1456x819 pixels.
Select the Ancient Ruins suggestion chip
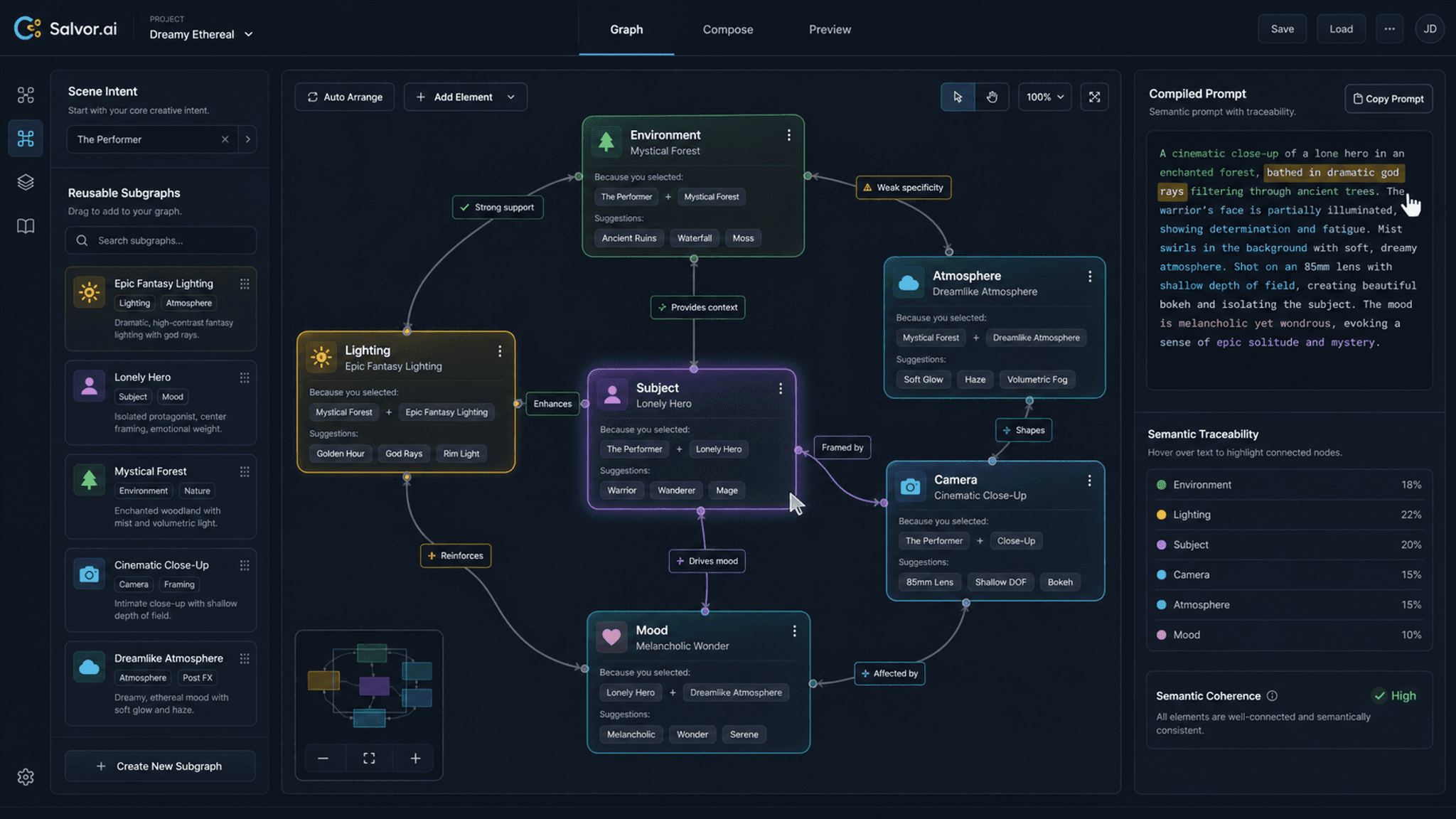629,238
